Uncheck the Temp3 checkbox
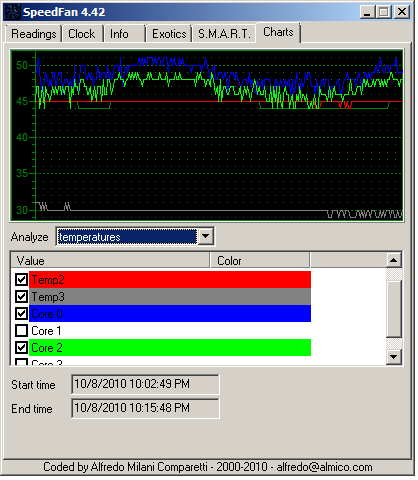This screenshot has height=480, width=418. pyautogui.click(x=22, y=297)
